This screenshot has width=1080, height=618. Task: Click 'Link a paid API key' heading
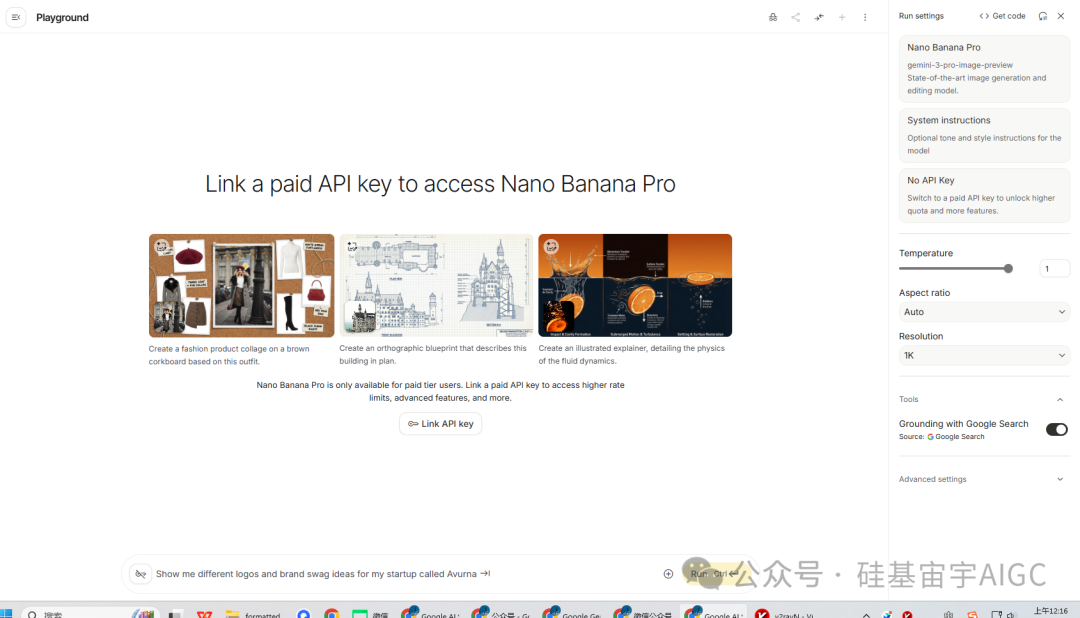440,184
